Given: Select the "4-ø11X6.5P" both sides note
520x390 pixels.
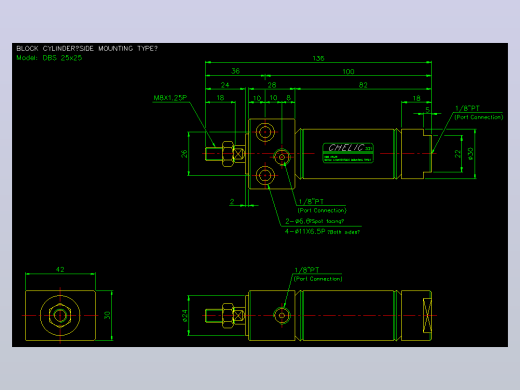Looking at the screenshot, I should [322, 231].
